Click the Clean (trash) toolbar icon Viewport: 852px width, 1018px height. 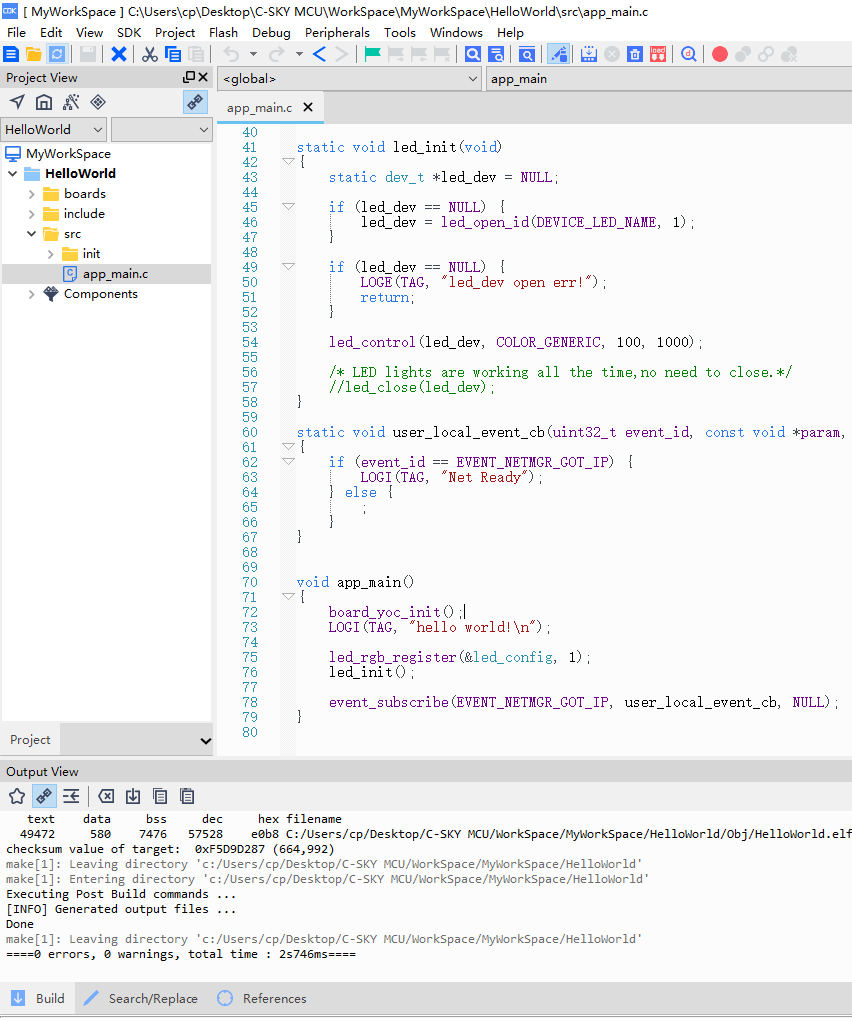click(635, 55)
